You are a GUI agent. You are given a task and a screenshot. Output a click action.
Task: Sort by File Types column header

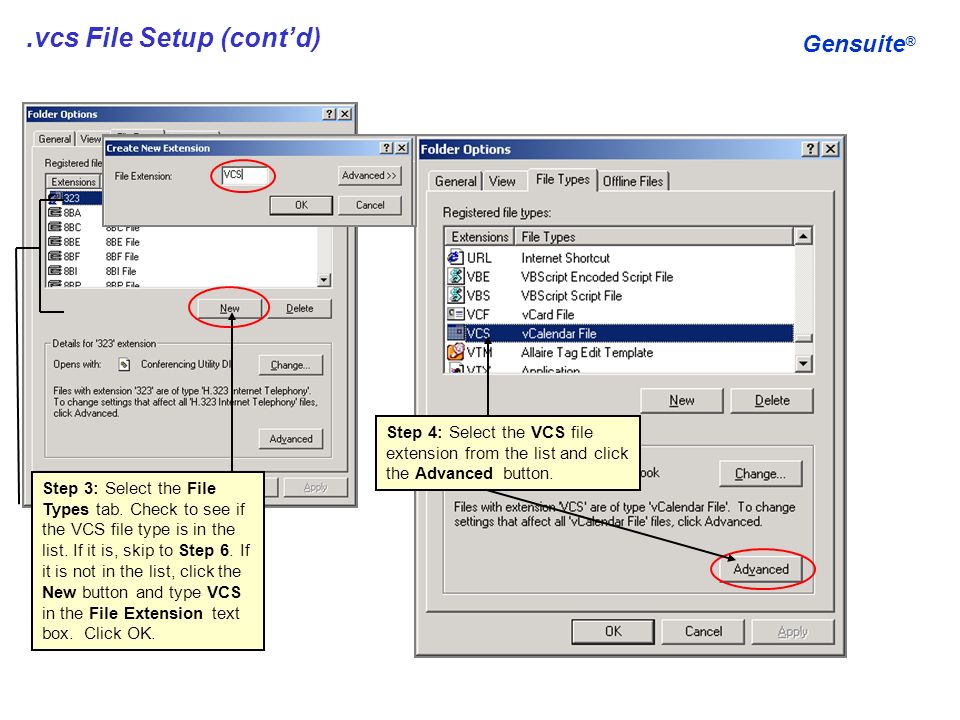click(x=654, y=236)
